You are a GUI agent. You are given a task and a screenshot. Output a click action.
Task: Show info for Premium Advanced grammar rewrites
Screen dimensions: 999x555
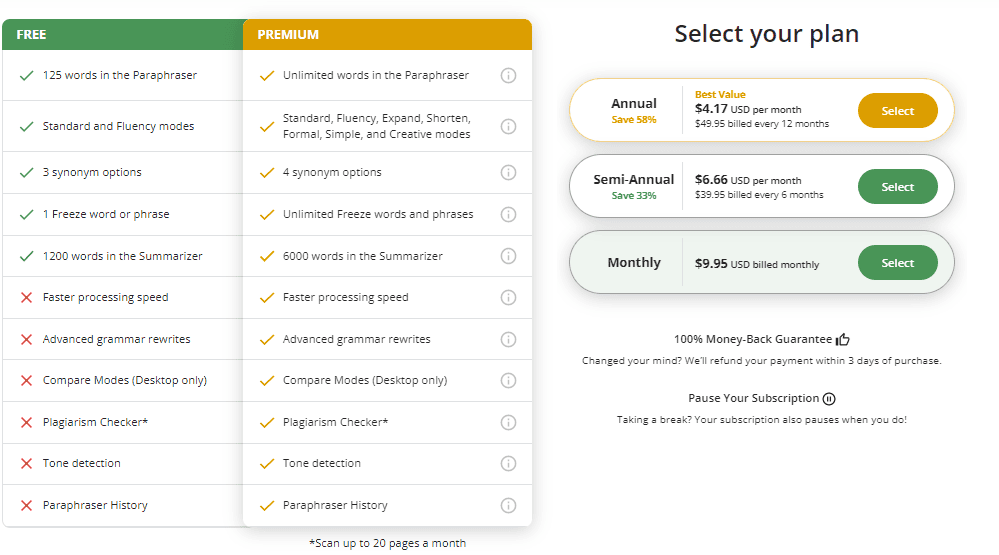click(508, 339)
